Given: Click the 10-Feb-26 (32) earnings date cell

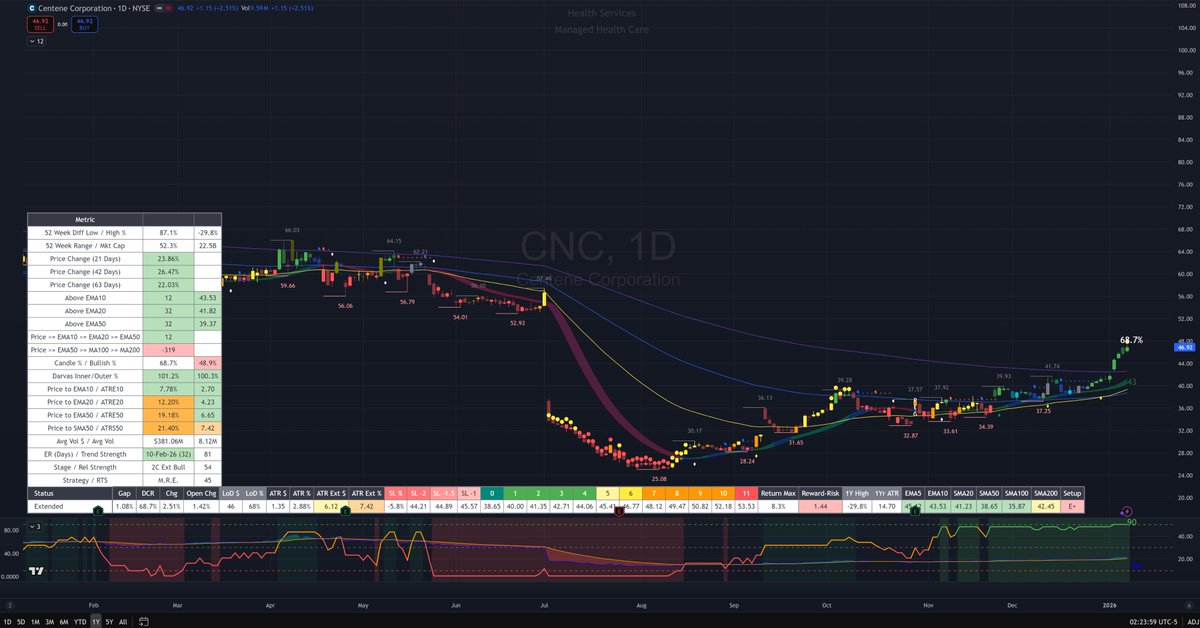Looking at the screenshot, I should (x=168, y=452).
